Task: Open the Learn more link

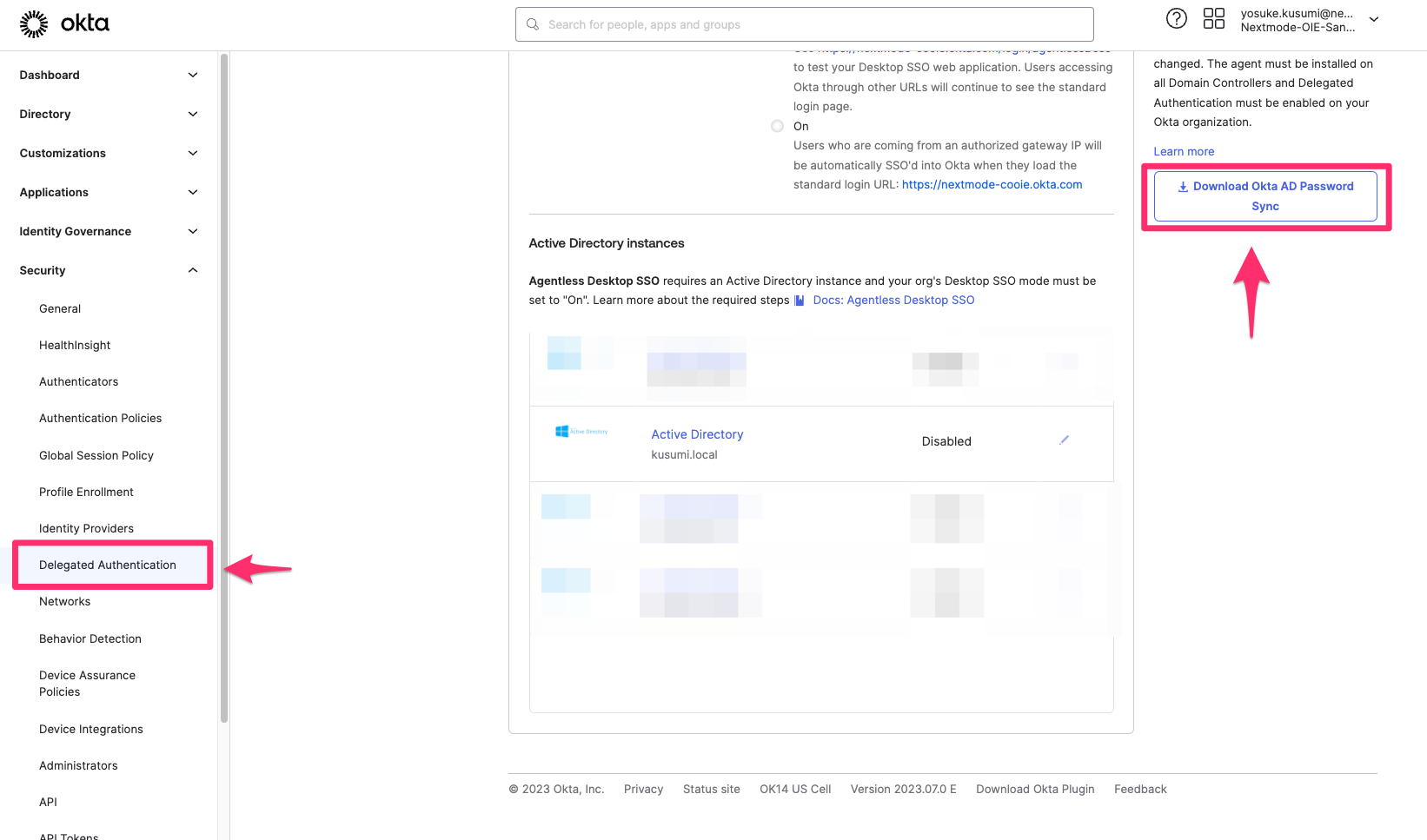Action: [1184, 151]
